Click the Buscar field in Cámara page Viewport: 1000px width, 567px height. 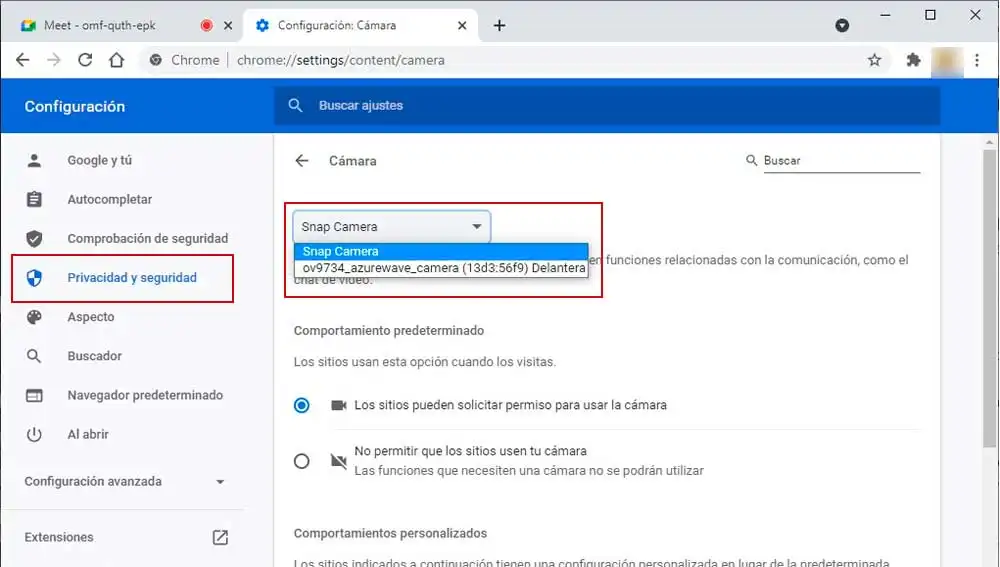click(841, 161)
